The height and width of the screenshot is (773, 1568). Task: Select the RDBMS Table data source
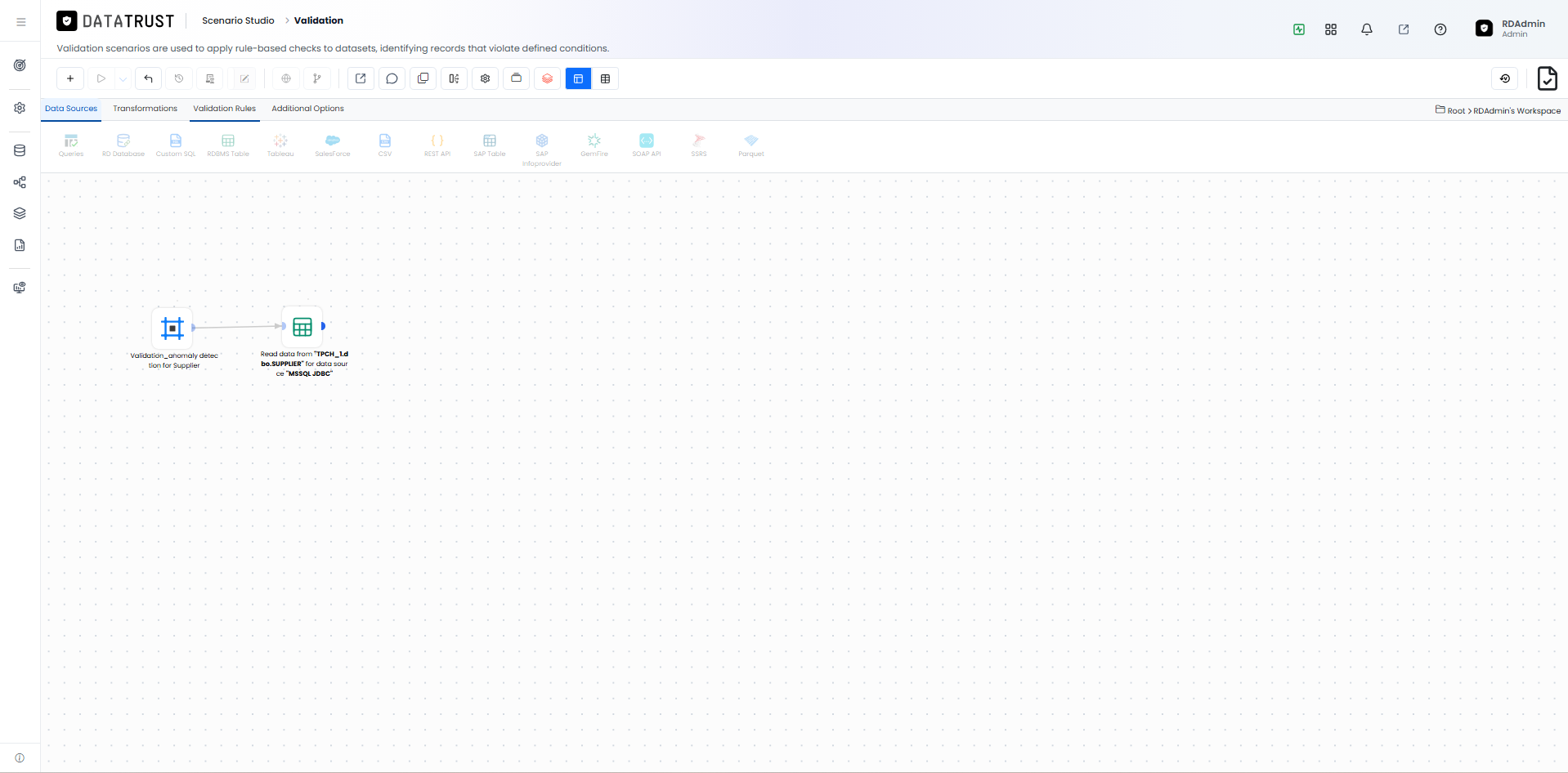click(x=228, y=145)
